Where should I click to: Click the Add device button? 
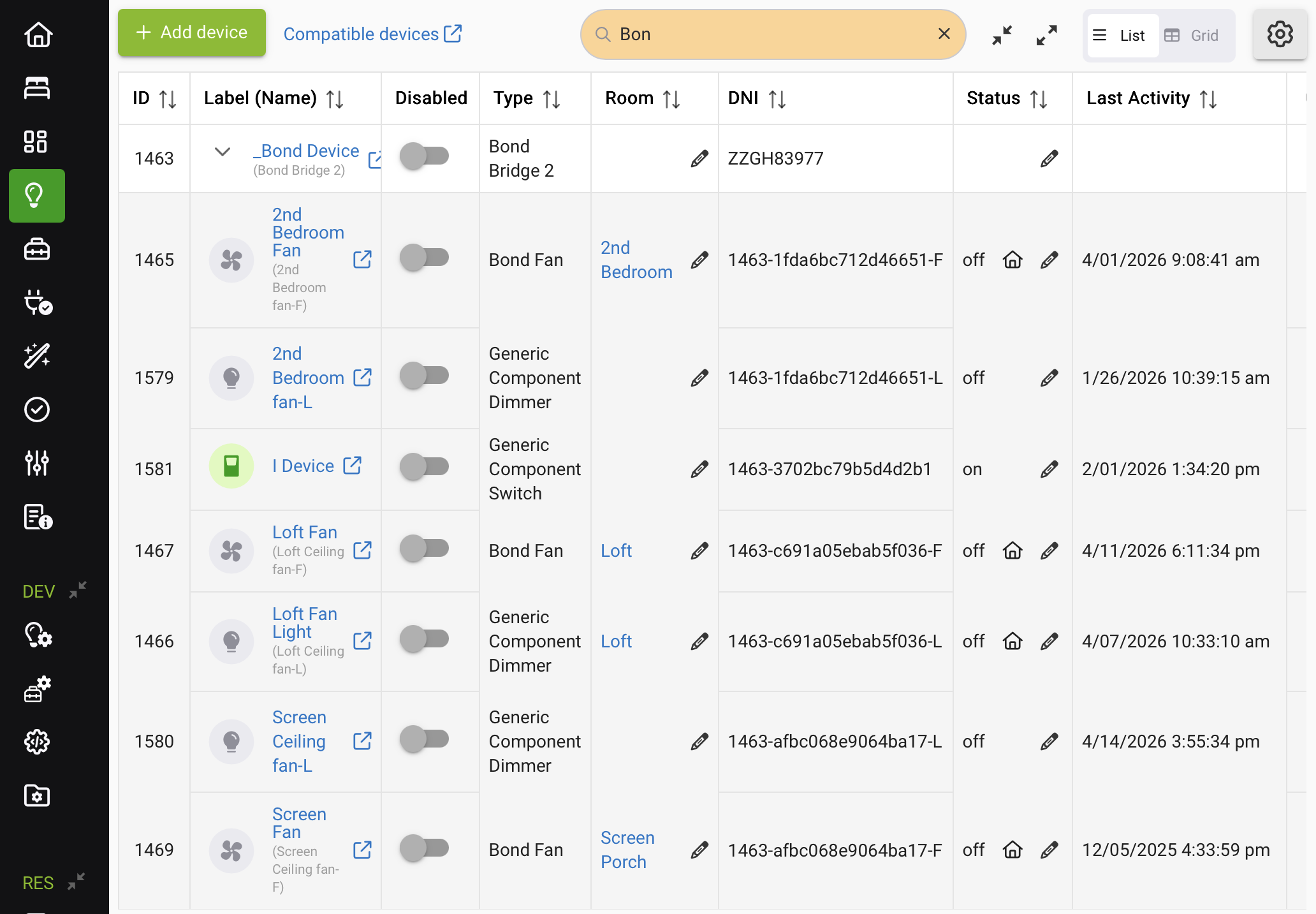click(x=192, y=33)
